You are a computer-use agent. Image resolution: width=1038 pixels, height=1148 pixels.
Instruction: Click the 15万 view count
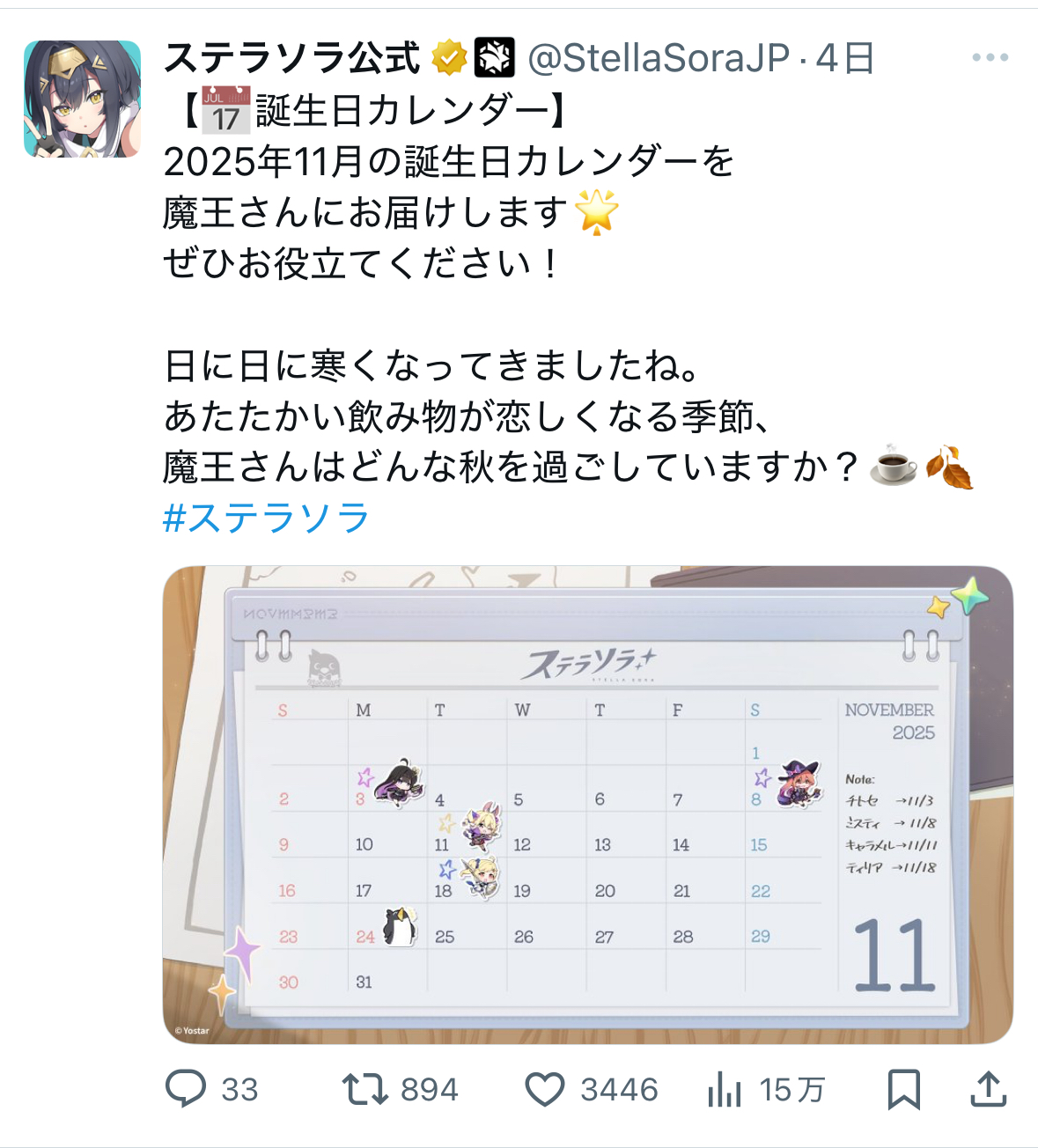click(x=792, y=1090)
